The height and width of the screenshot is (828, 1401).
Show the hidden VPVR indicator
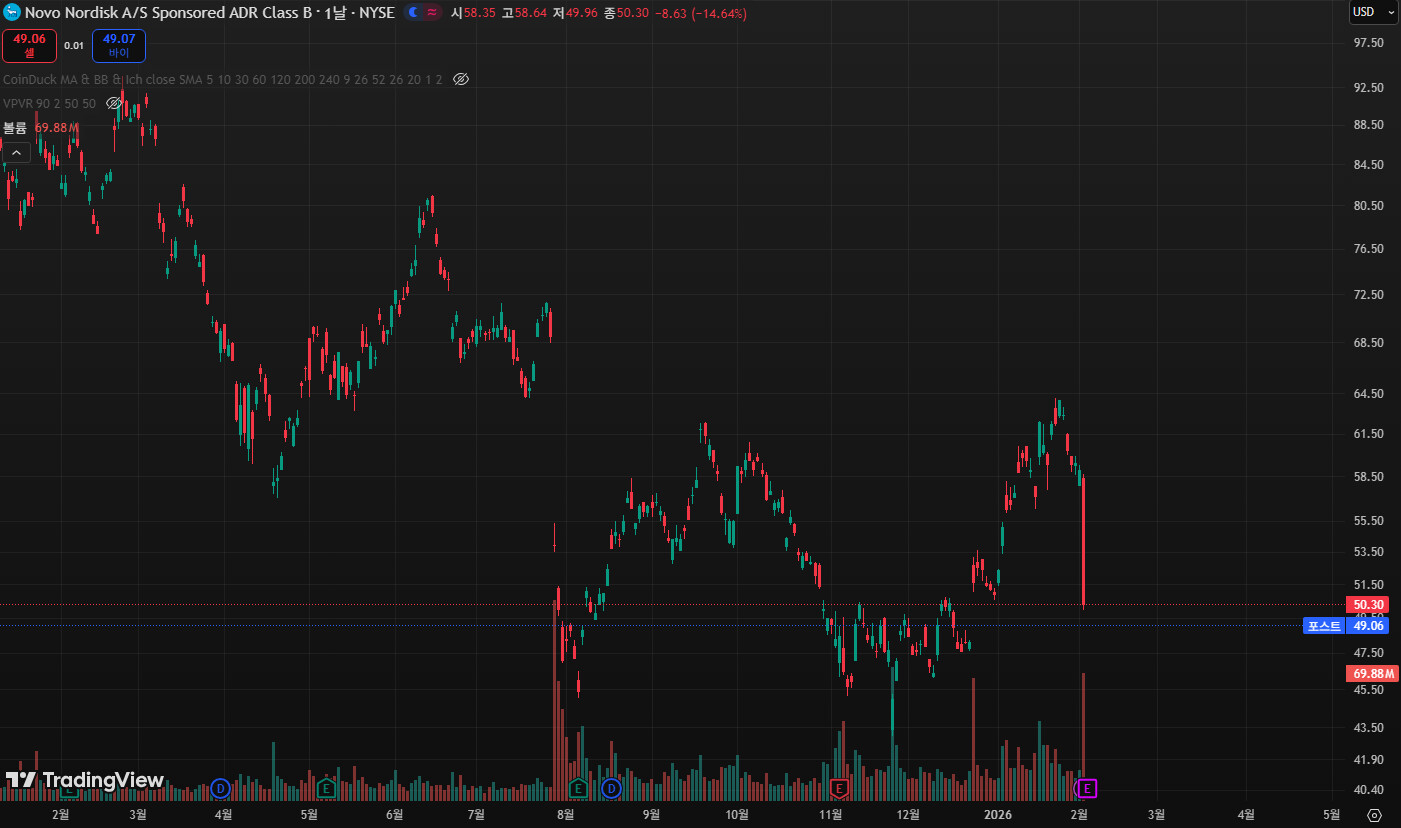click(x=114, y=103)
